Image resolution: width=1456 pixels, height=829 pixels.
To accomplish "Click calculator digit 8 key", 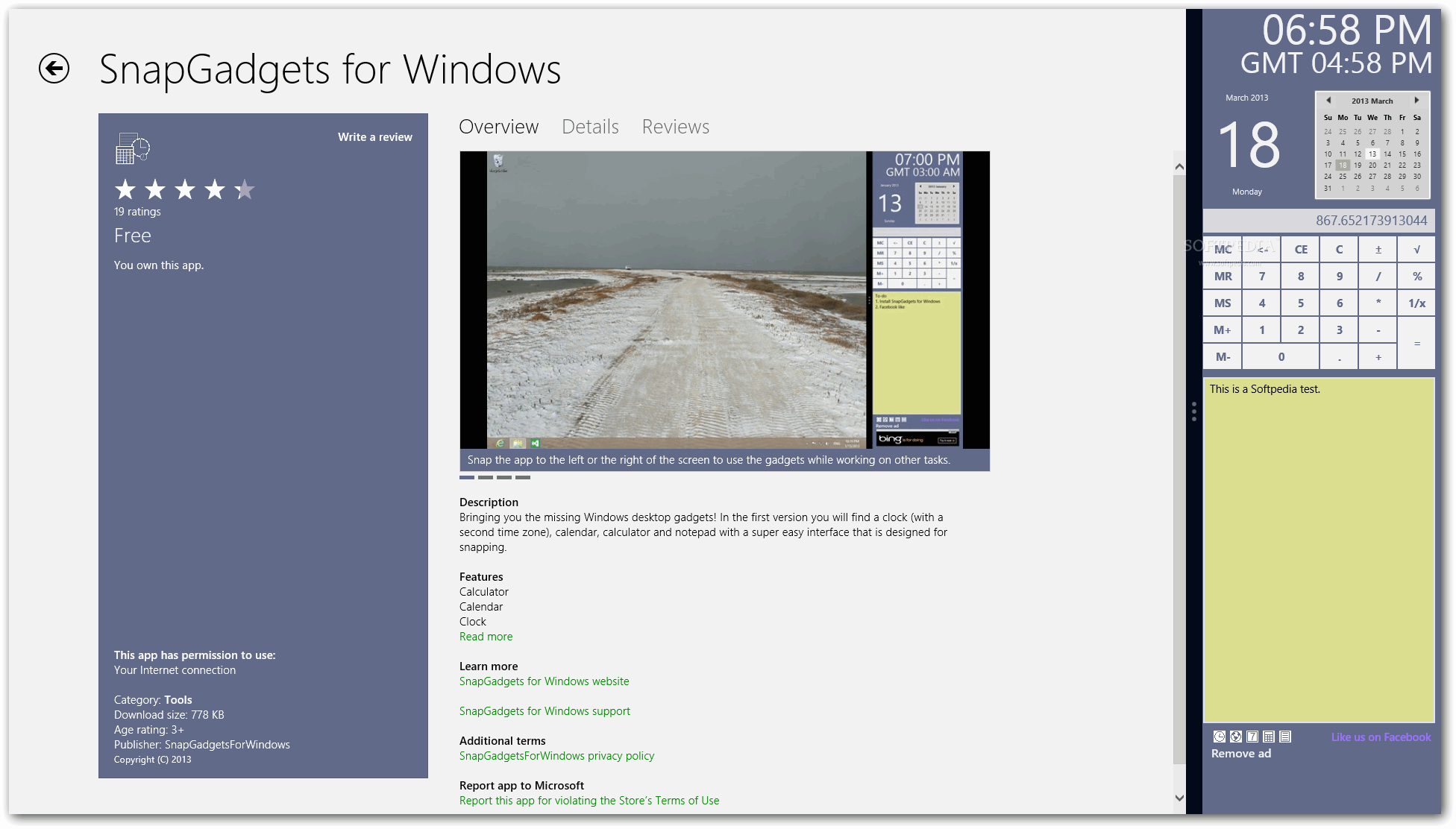I will click(x=1301, y=277).
